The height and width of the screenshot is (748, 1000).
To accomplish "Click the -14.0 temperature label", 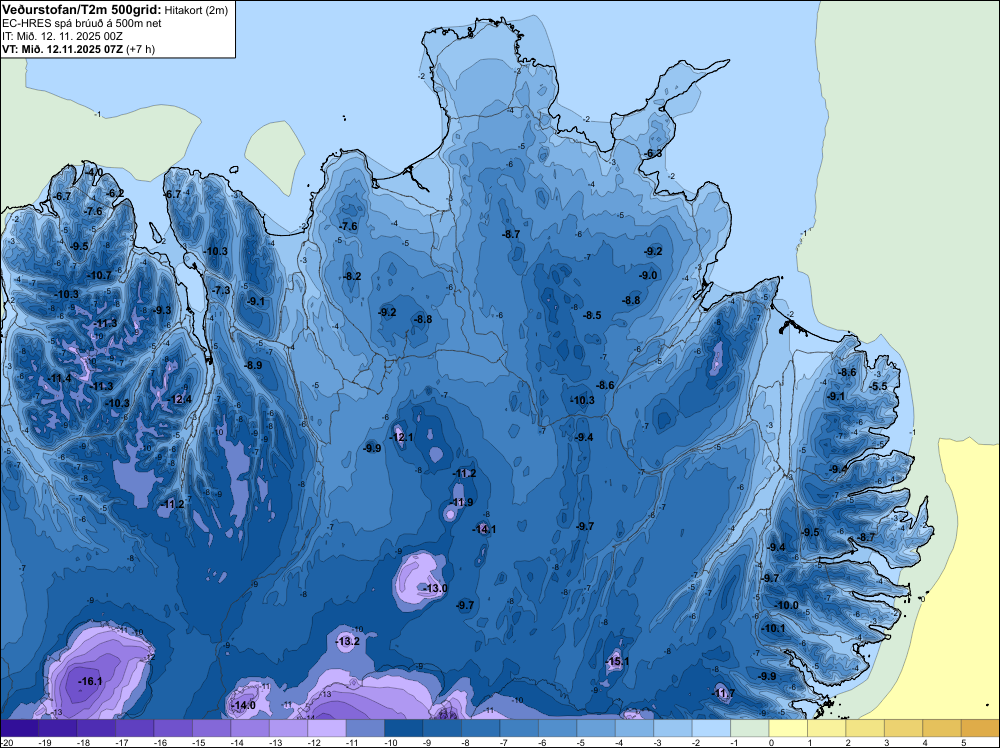I will click(244, 705).
